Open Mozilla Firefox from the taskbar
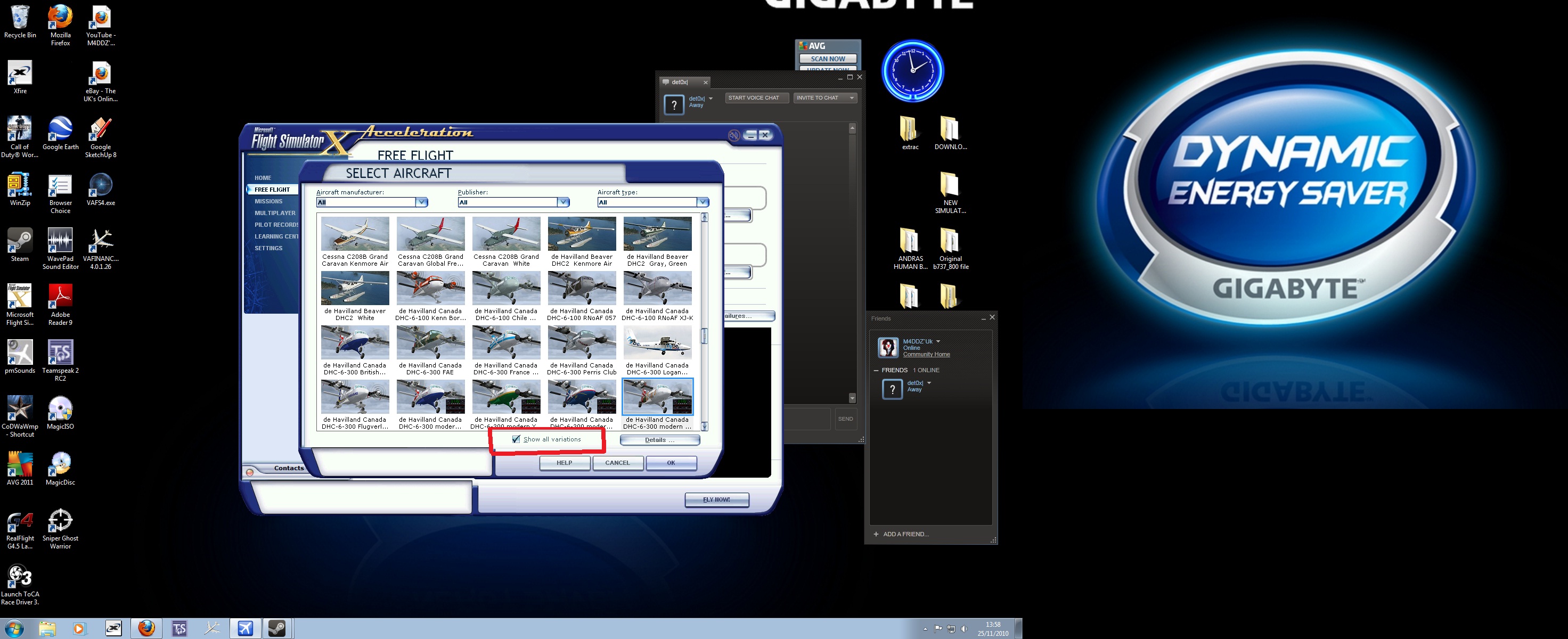The width and height of the screenshot is (1568, 639). pos(146,628)
